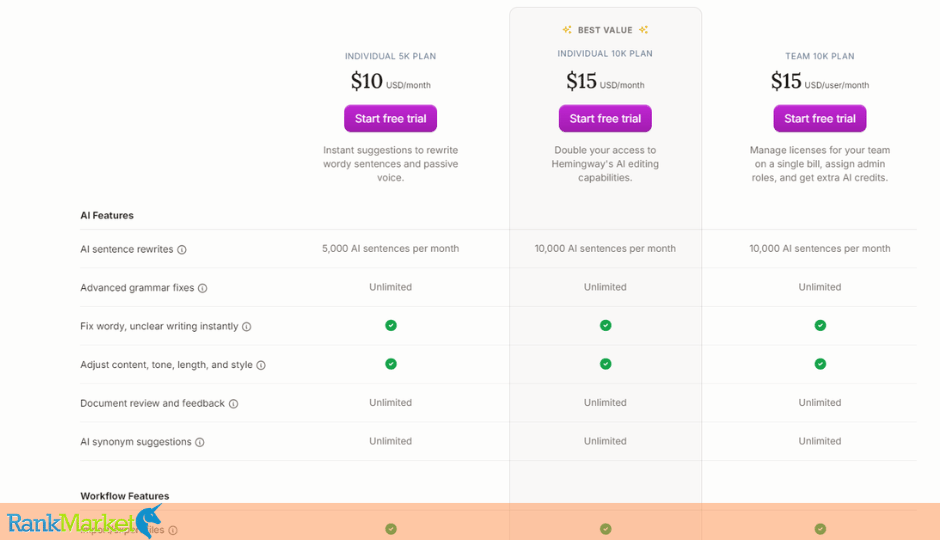The width and height of the screenshot is (940, 540).
Task: Click Team plan Unlimited for AI synonym suggestions
Action: [x=820, y=441]
